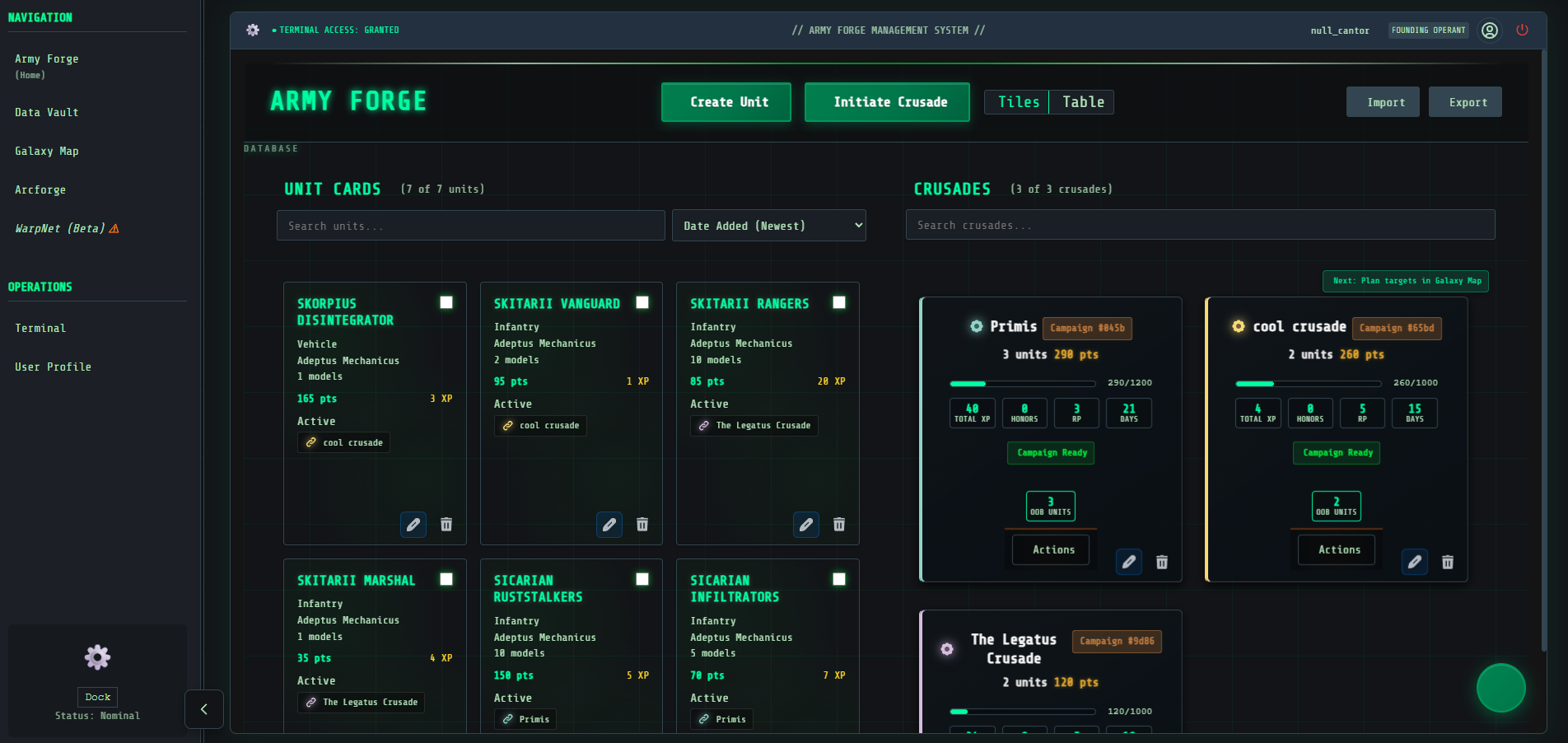Delete the Skitarii Vanguard unit
This screenshot has height=743, width=1568.
(642, 525)
